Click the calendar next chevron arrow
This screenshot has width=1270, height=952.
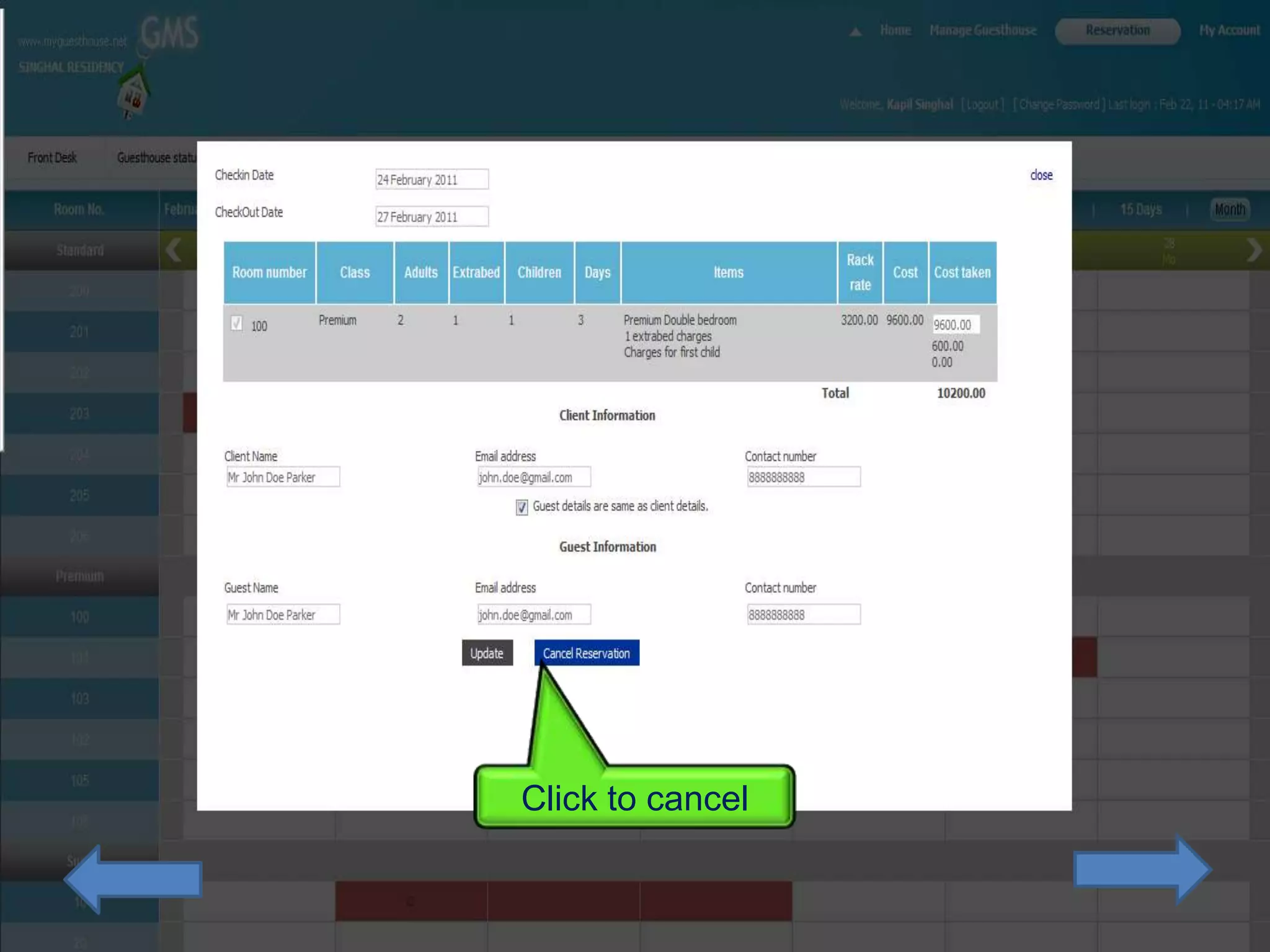point(1254,250)
